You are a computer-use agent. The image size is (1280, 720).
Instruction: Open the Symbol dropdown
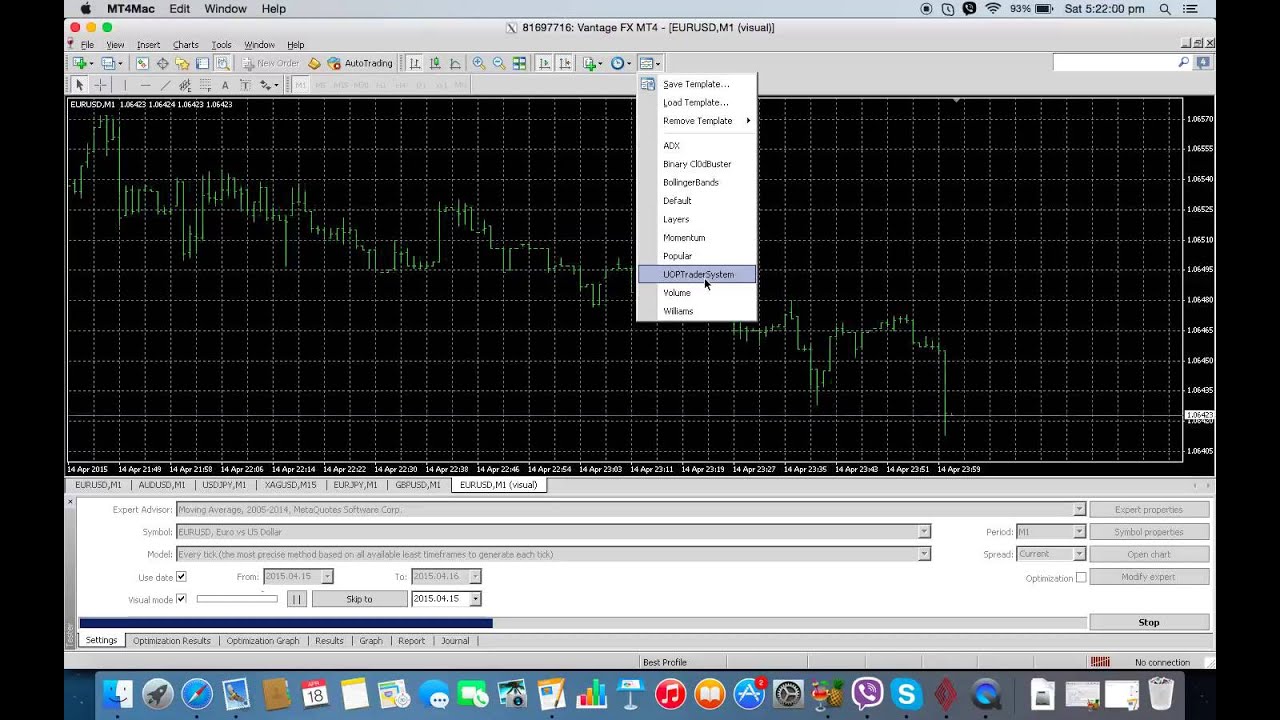pyautogui.click(x=924, y=532)
